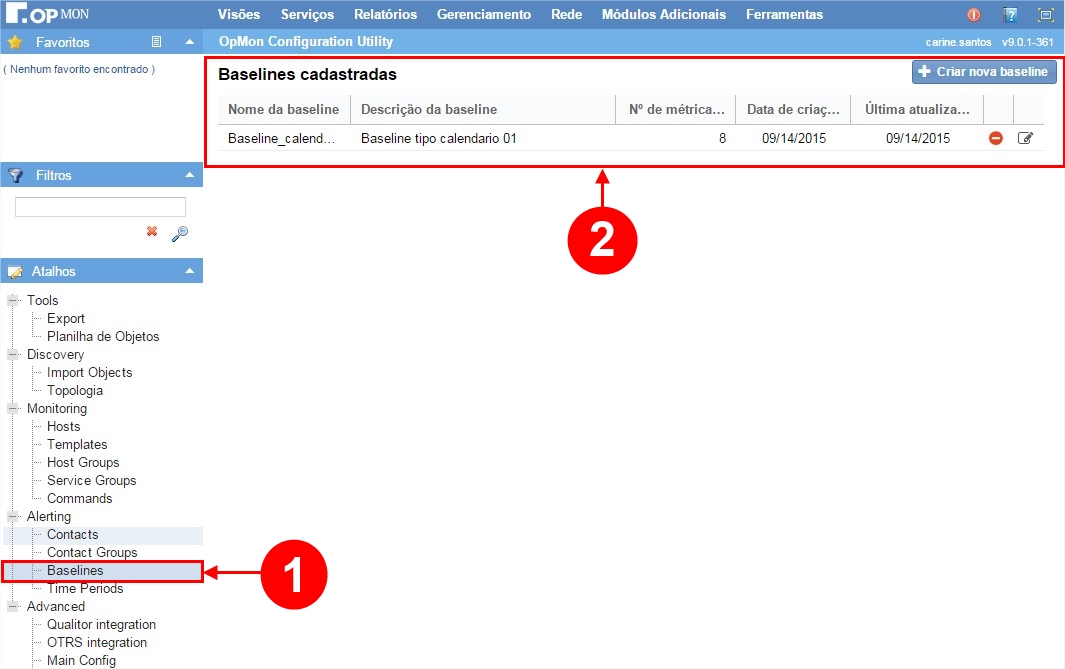Open the Módulos Adicionais menu
This screenshot has width=1065, height=669.
coord(664,15)
